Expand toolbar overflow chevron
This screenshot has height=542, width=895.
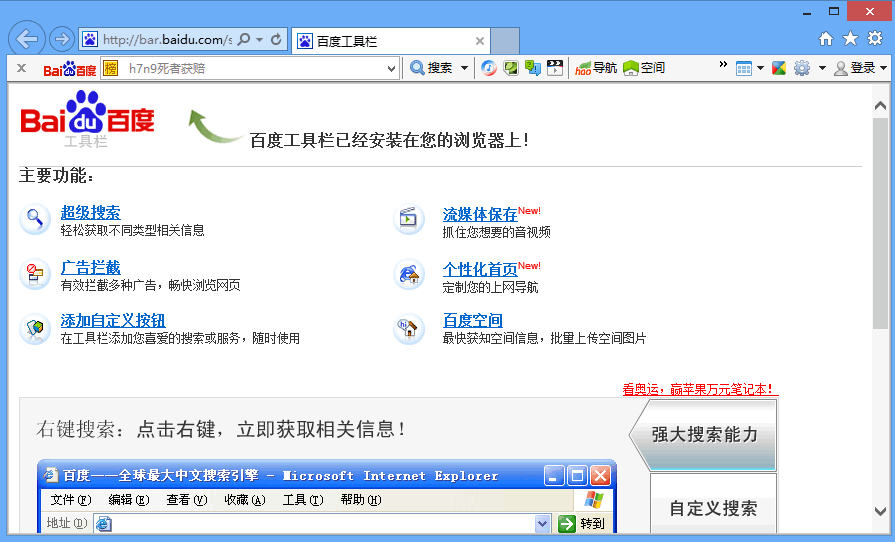(723, 64)
